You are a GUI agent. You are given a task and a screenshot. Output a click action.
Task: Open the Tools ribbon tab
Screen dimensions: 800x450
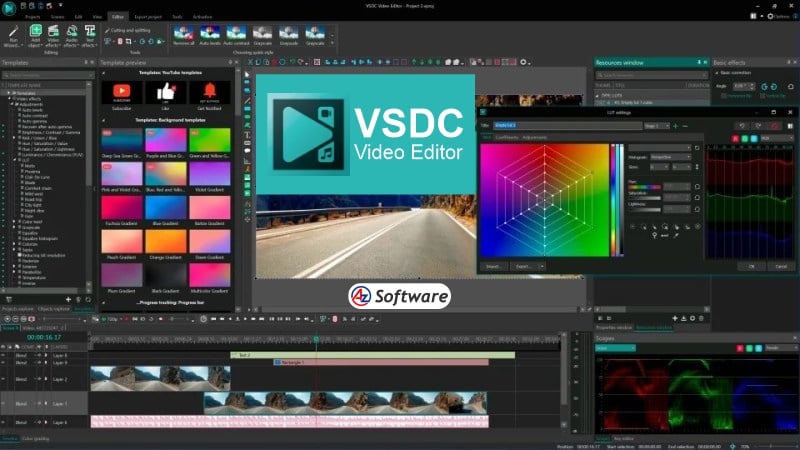[x=177, y=17]
